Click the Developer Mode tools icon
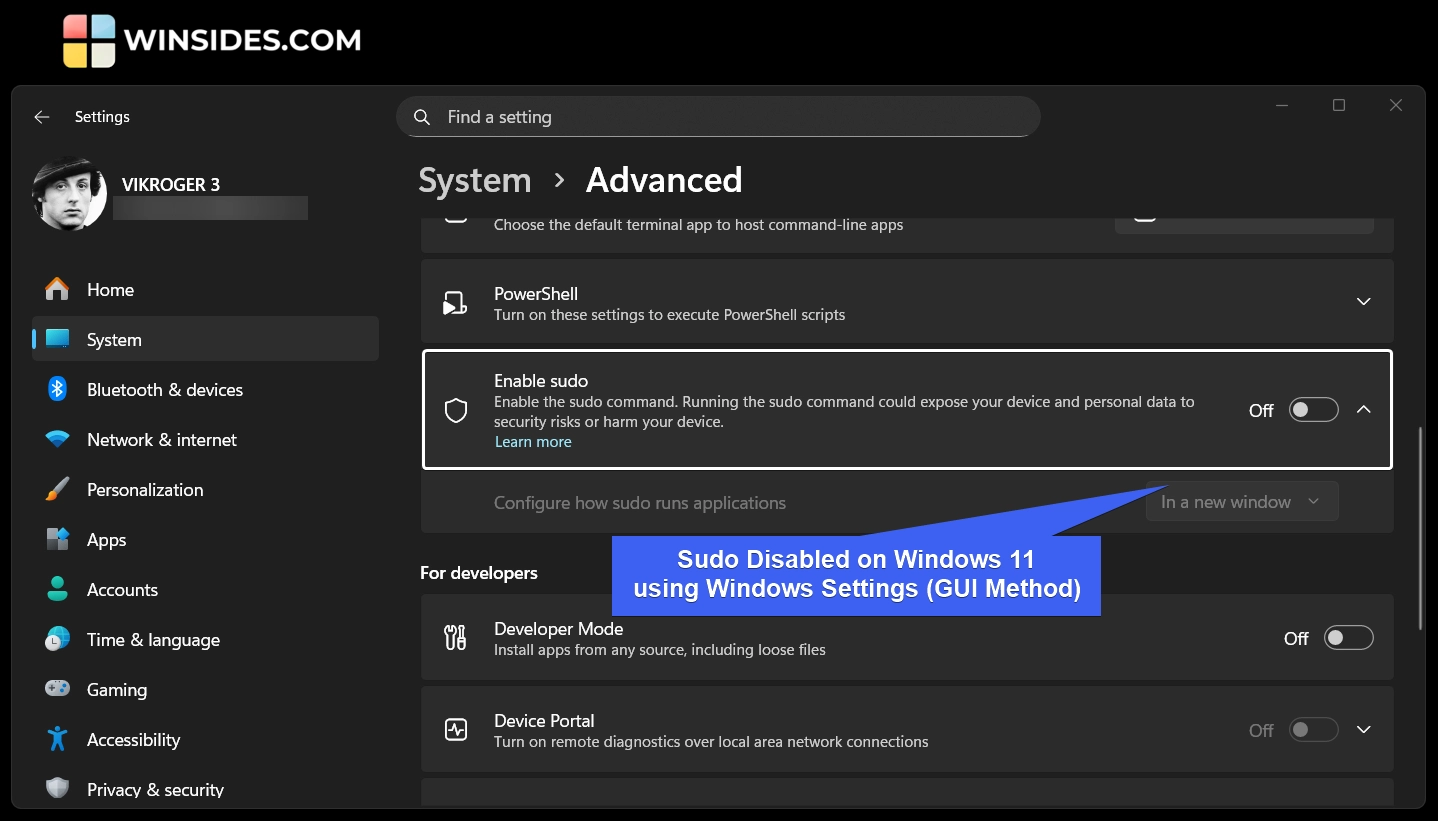 point(455,638)
